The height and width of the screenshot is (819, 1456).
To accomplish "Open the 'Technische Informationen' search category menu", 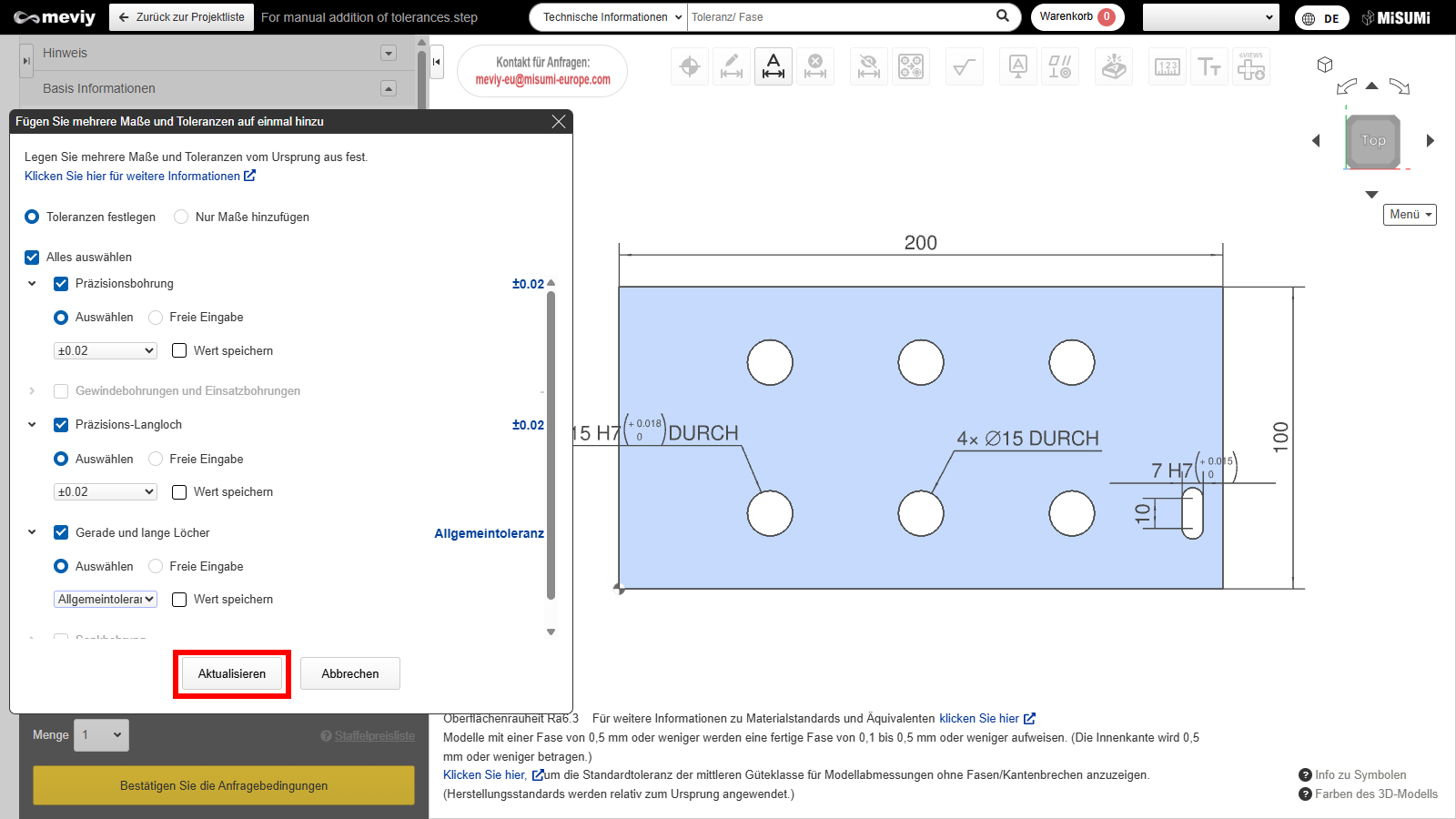I will 608,17.
